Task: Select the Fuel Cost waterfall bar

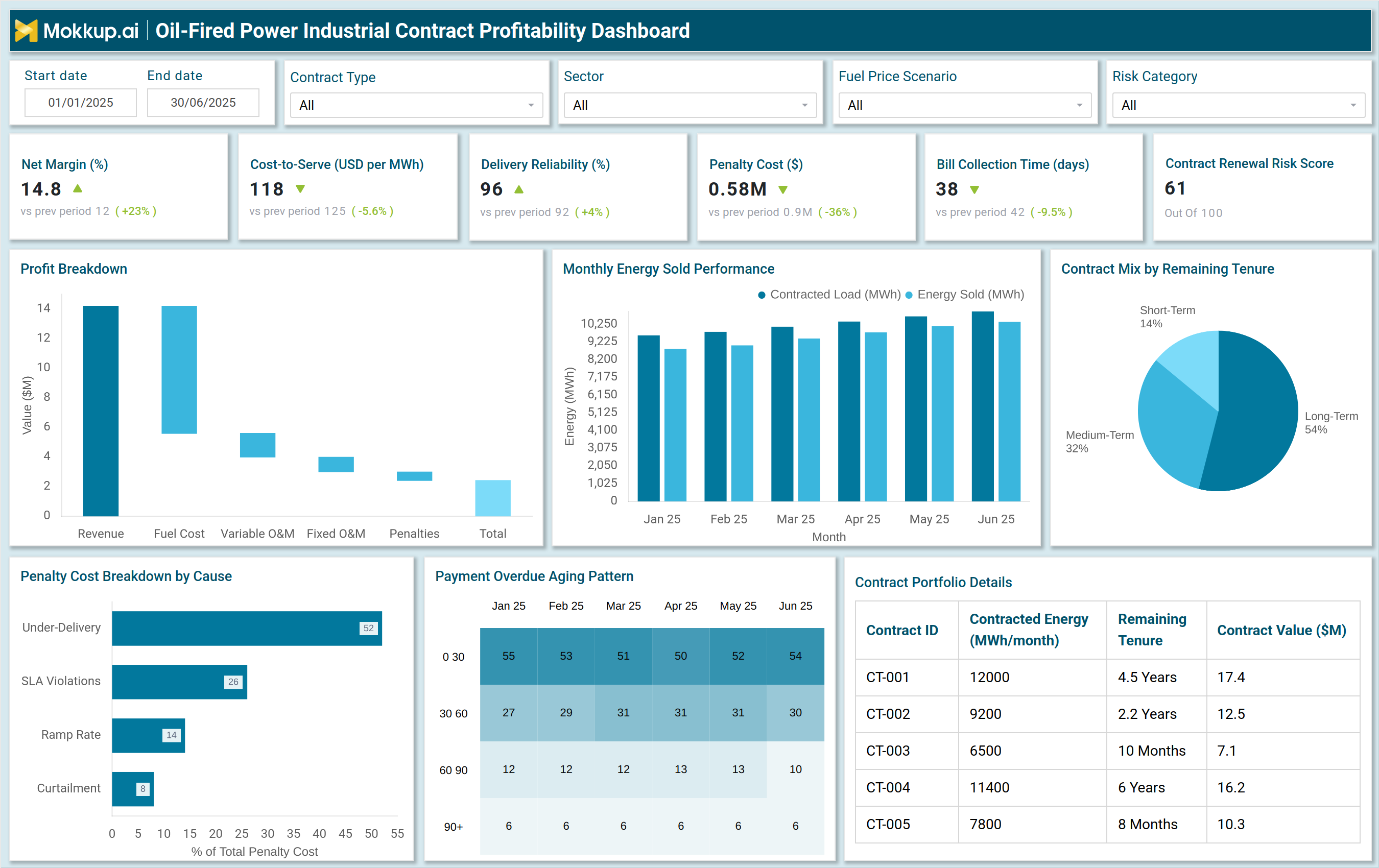Action: click(x=179, y=369)
